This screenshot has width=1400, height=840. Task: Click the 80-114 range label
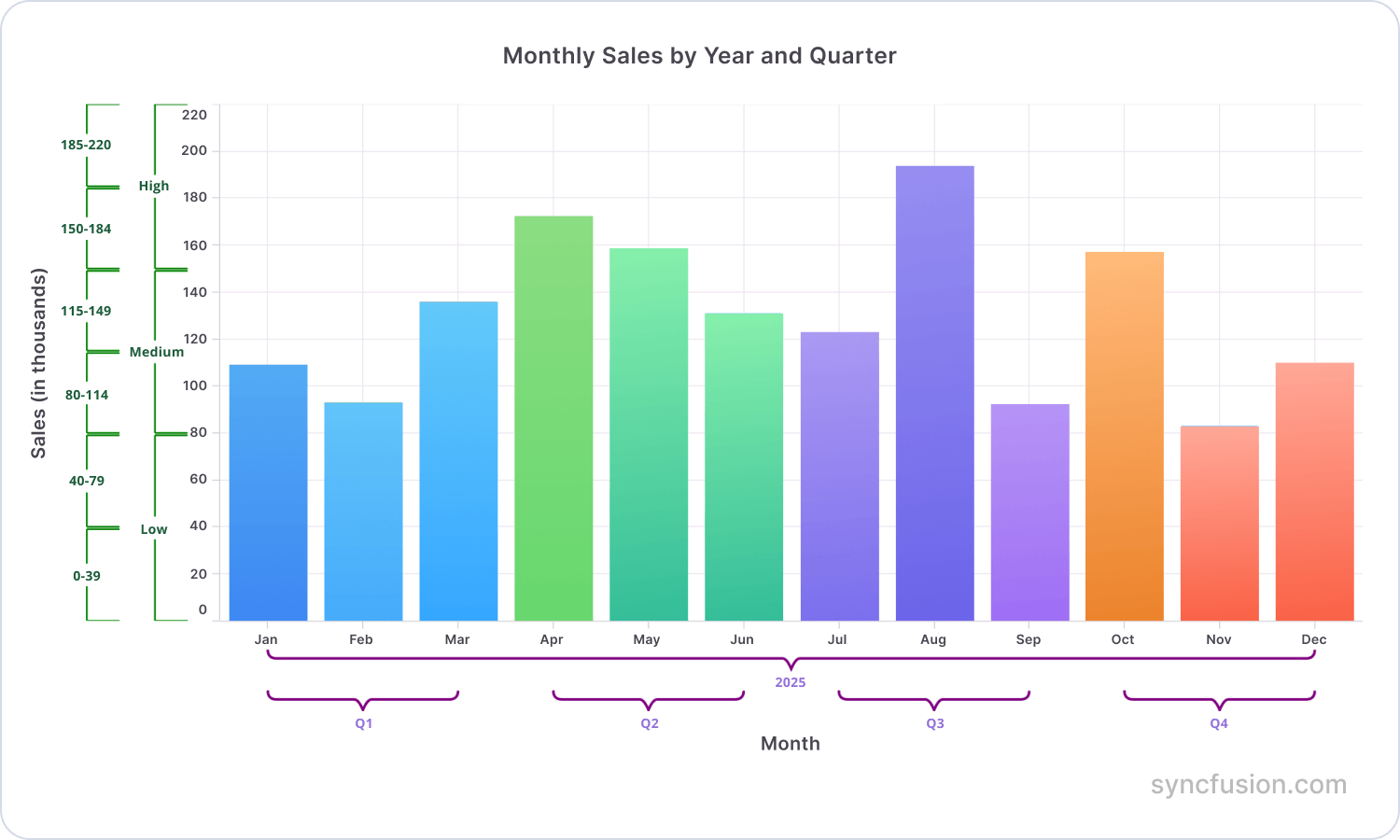click(x=87, y=395)
